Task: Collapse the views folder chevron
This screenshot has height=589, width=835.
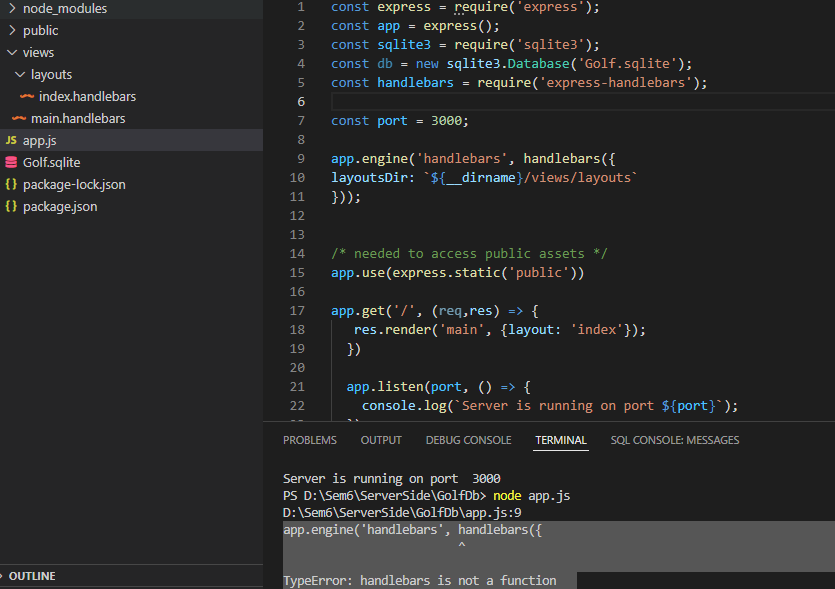Action: tap(12, 53)
